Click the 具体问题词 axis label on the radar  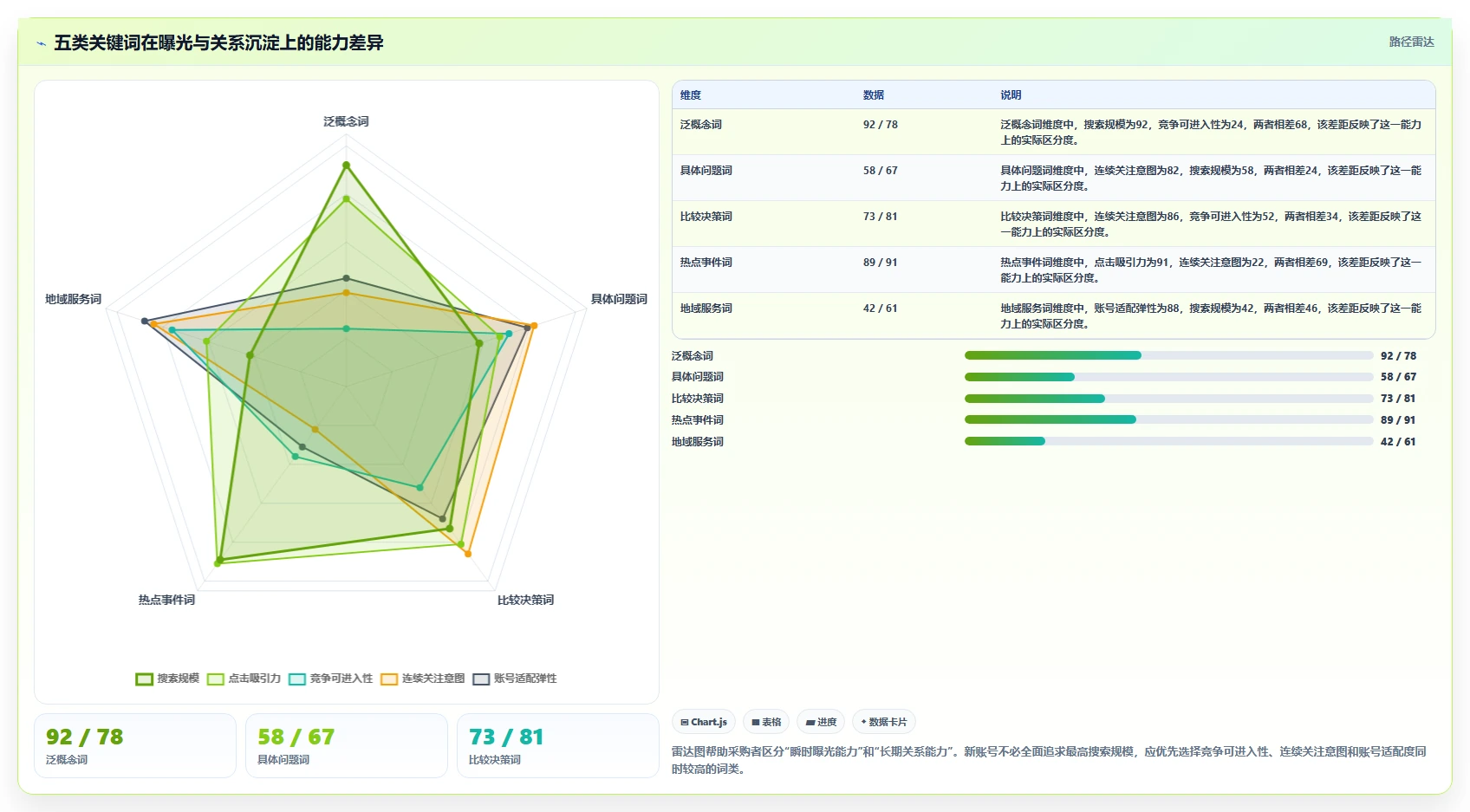(619, 299)
